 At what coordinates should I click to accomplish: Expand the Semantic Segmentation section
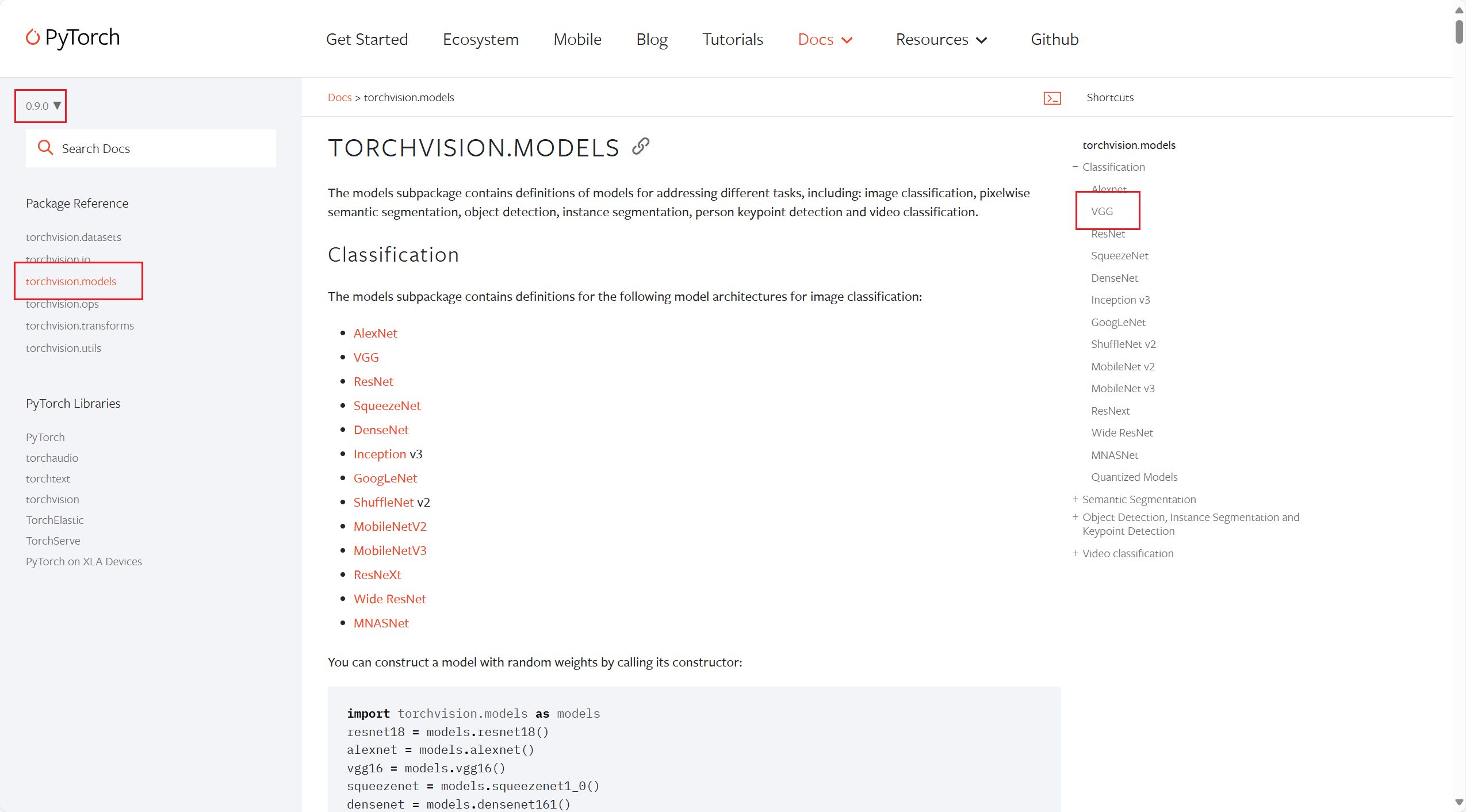pyautogui.click(x=1075, y=499)
